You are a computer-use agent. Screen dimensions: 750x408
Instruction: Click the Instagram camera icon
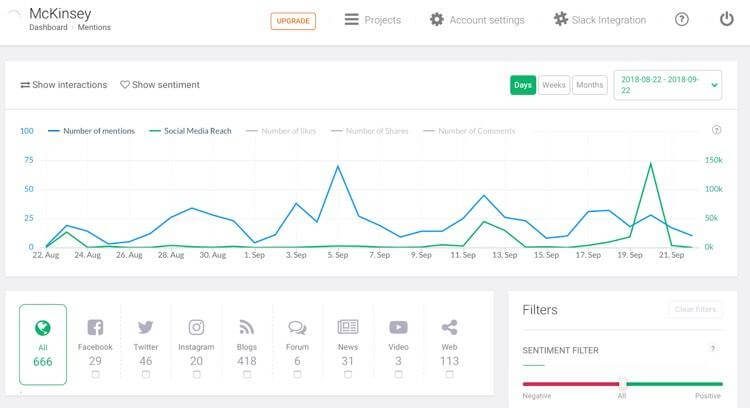196,328
